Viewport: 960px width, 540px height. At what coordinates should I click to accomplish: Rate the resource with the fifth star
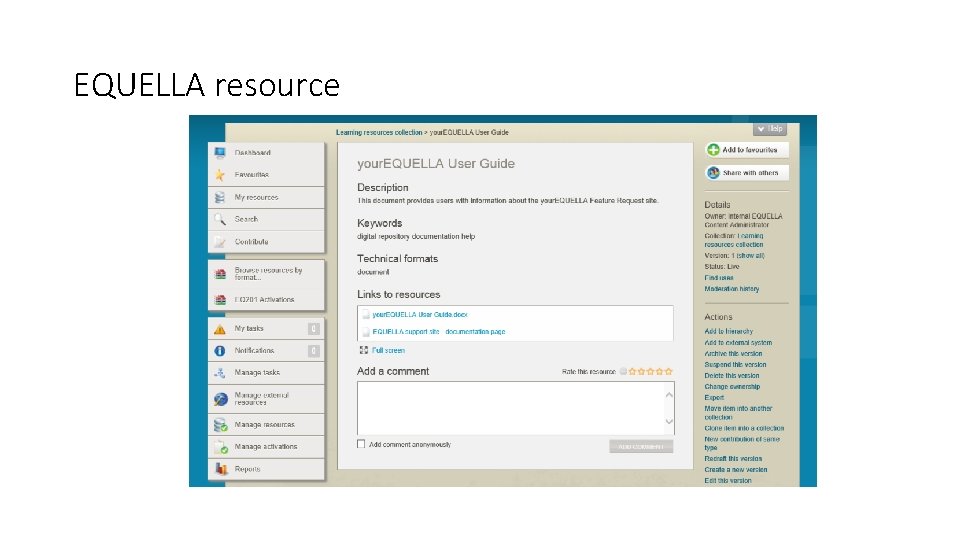pos(669,371)
